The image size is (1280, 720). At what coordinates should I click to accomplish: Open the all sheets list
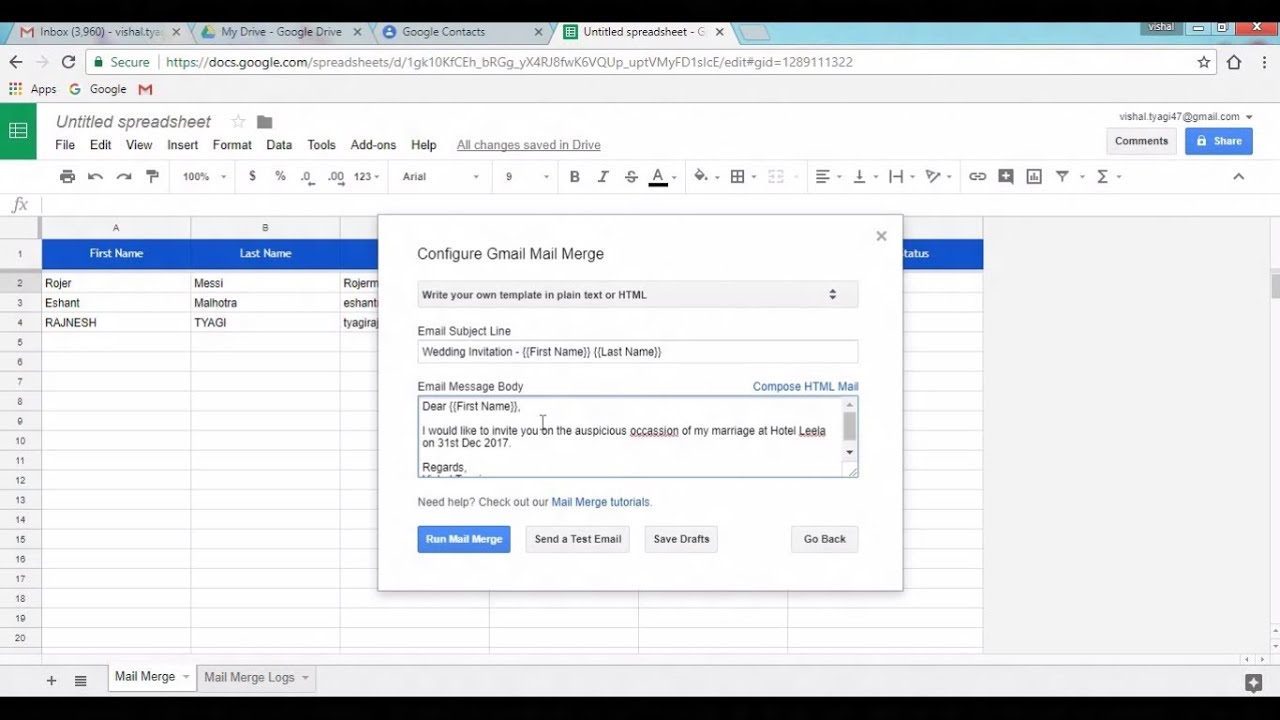pyautogui.click(x=81, y=680)
